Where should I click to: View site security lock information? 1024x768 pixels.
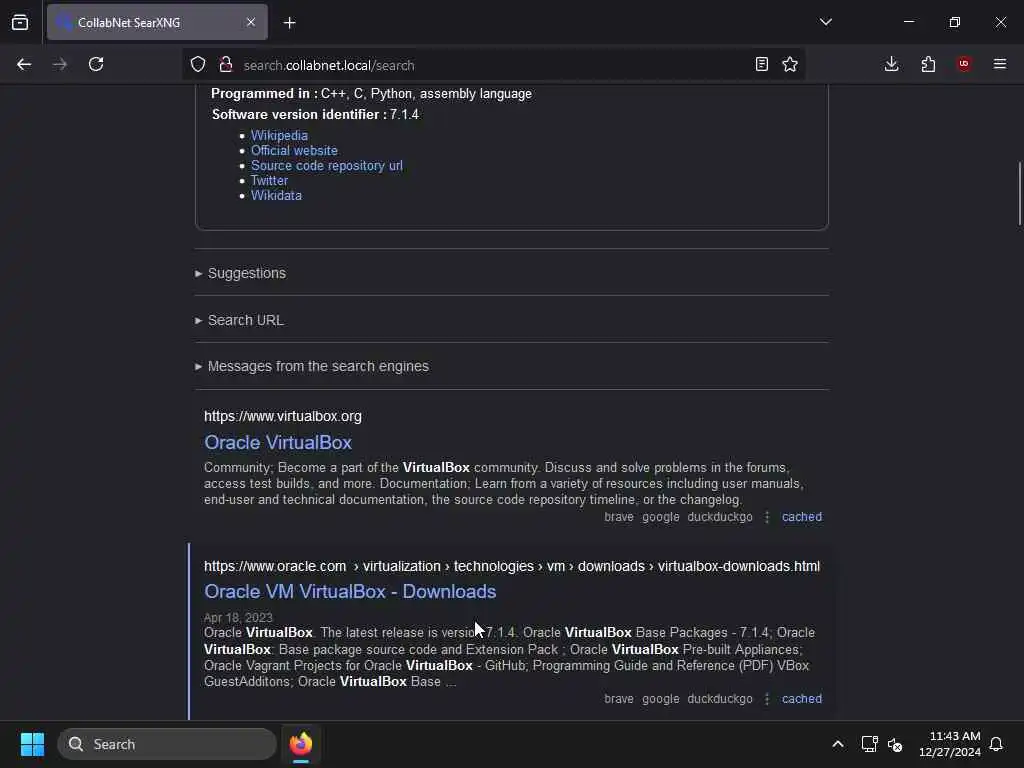coord(226,65)
